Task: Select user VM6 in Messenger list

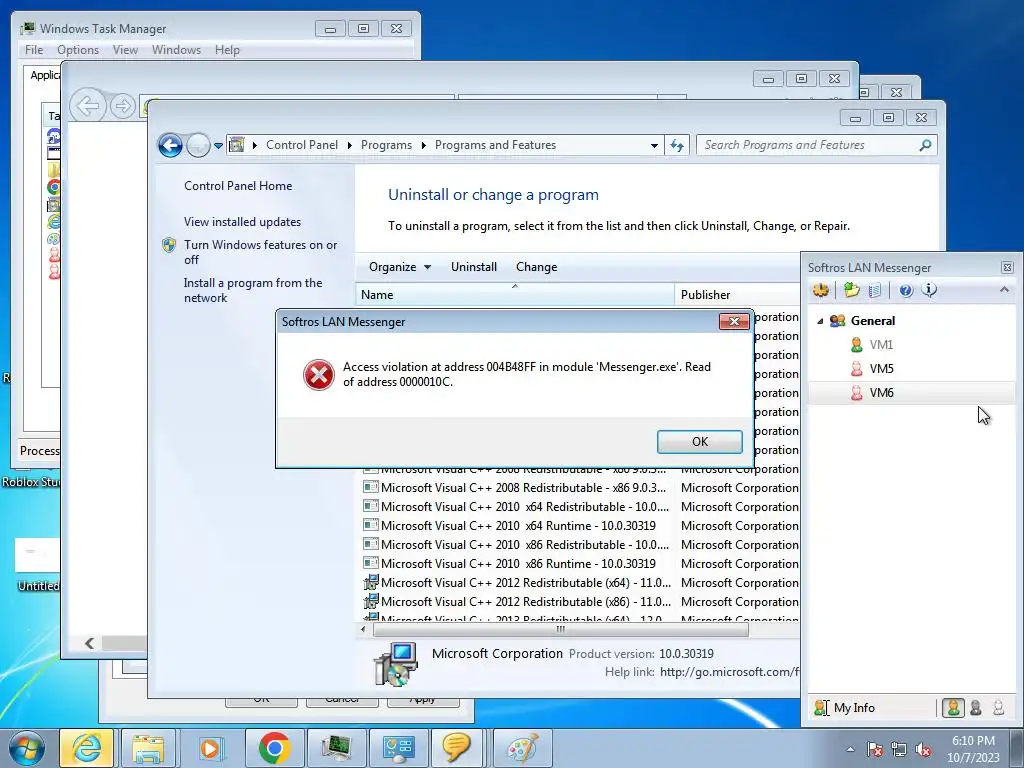Action: coord(912,392)
